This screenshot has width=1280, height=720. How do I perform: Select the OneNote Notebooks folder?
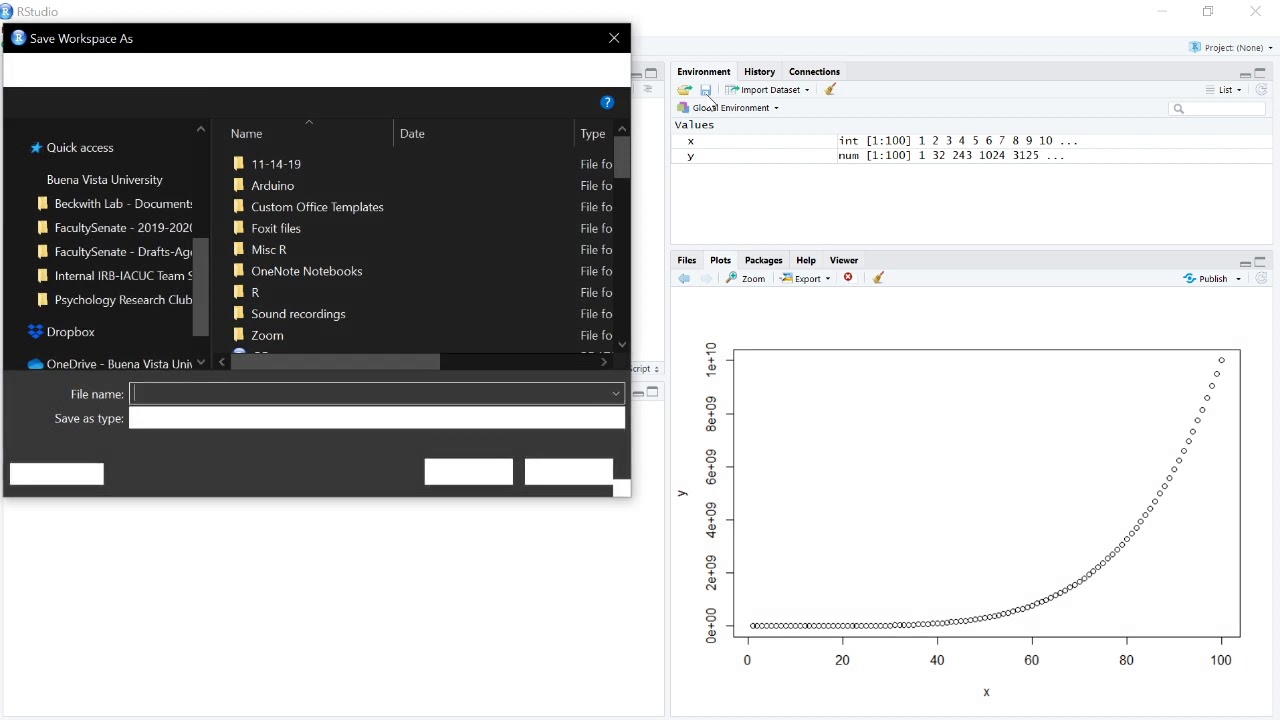coord(306,271)
